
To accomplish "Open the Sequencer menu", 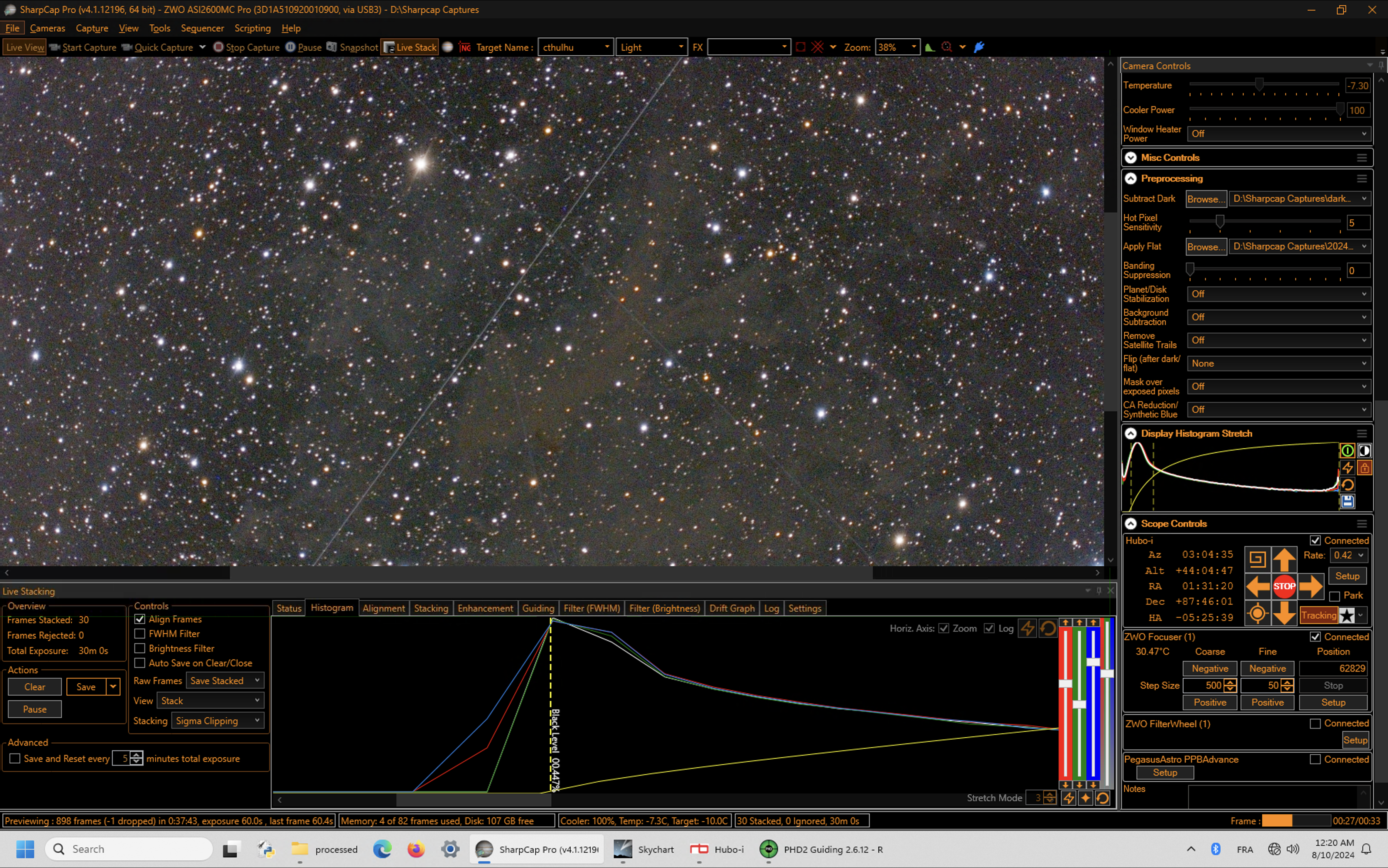I will point(202,28).
